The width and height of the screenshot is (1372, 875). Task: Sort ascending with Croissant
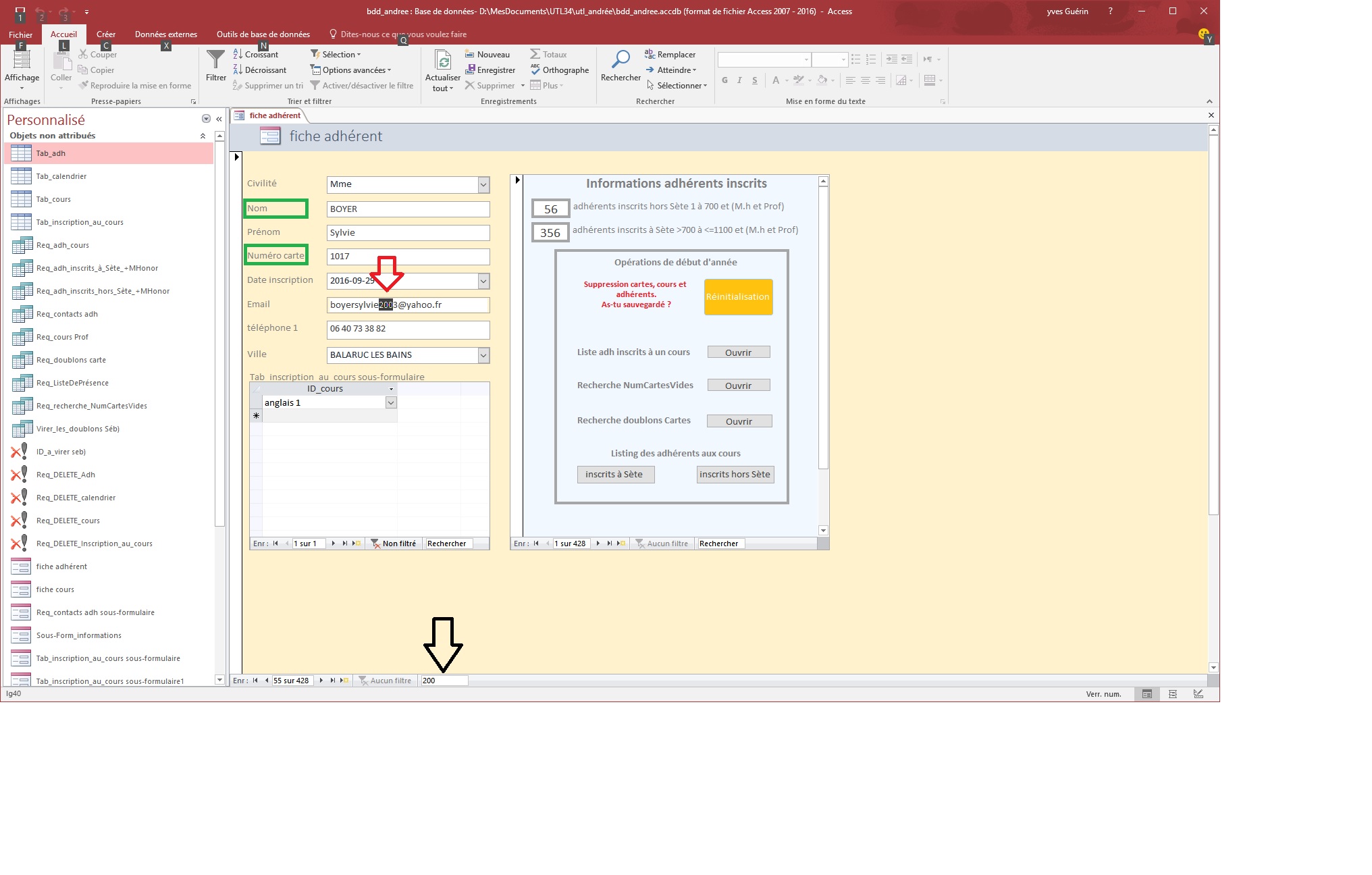[x=255, y=55]
